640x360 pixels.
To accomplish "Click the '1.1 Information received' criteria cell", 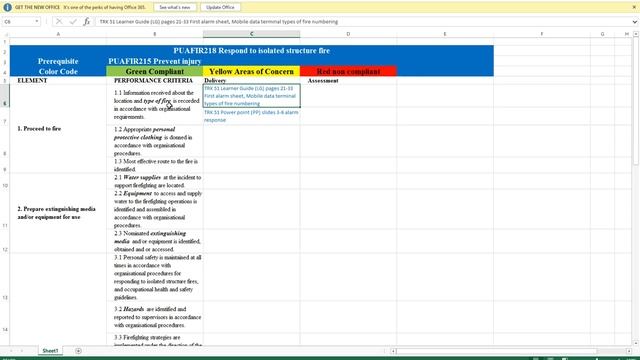I will (155, 105).
